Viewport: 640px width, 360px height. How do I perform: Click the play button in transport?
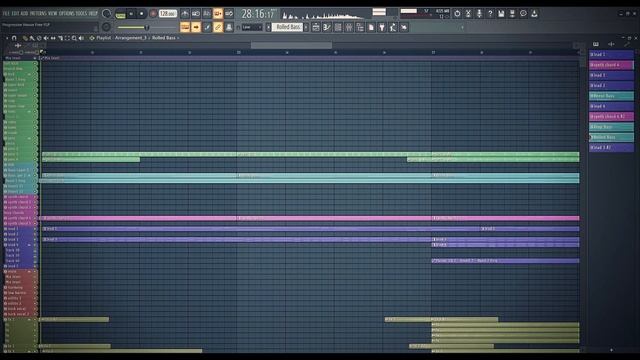point(131,13)
